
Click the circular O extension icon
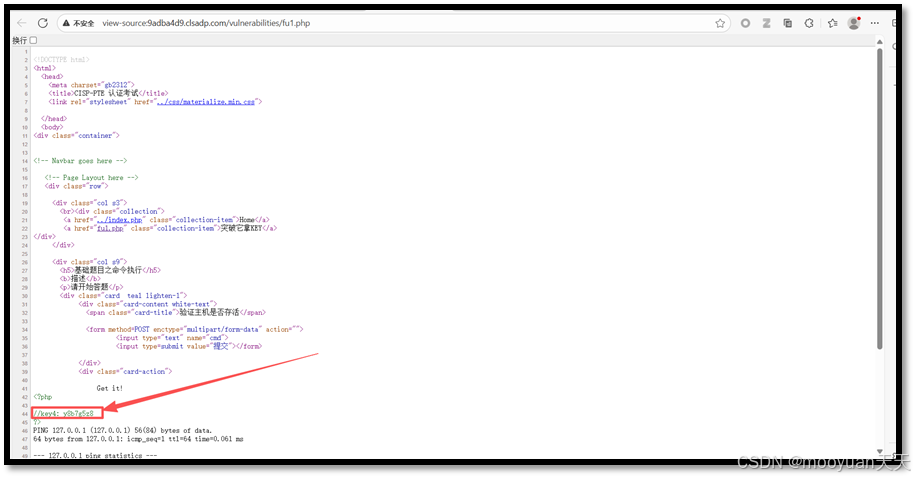tap(745, 23)
